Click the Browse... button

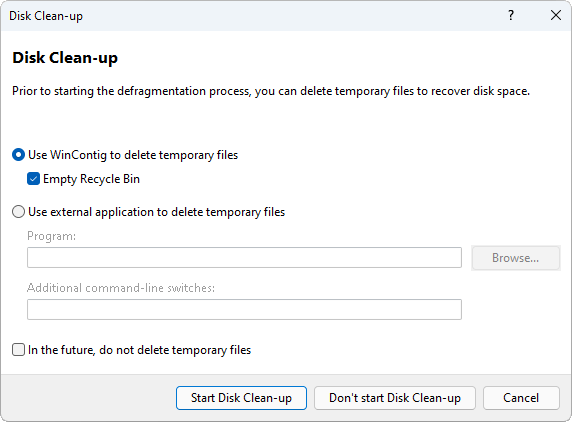515,258
